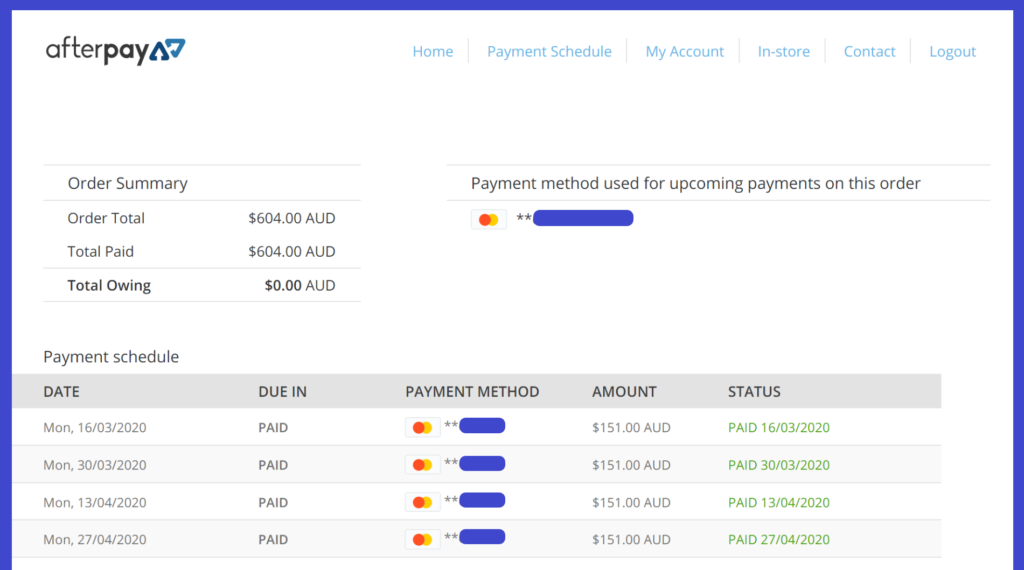
Task: Click status PAID 27/04/2020
Action: [778, 539]
